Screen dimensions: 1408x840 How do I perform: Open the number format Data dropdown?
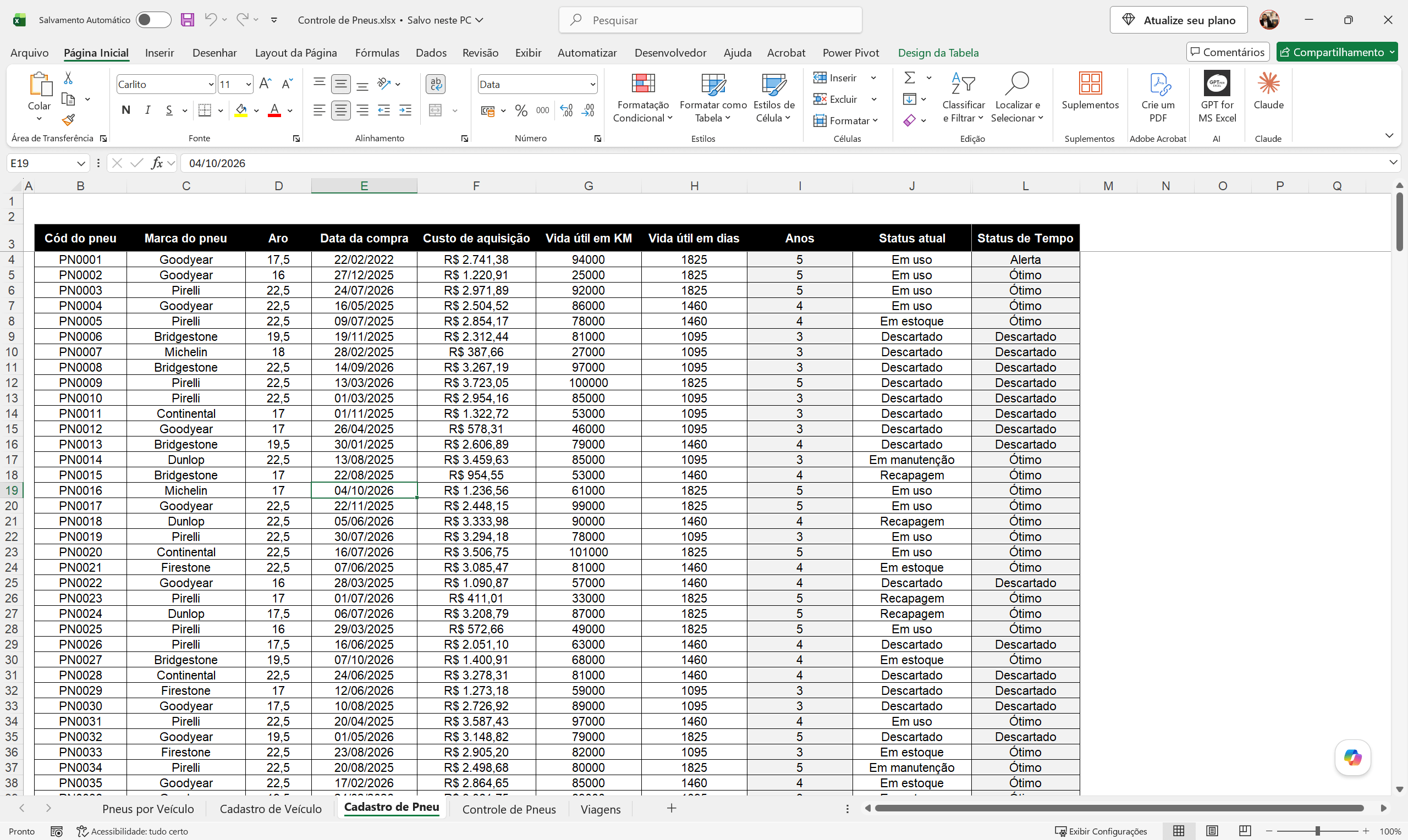(x=592, y=84)
